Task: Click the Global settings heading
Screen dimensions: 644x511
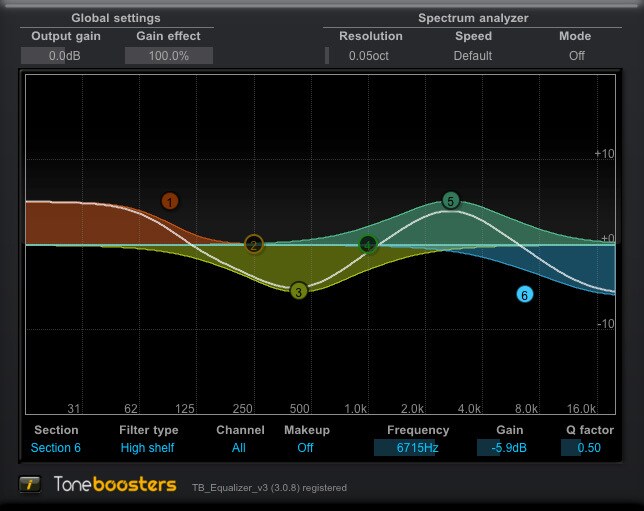Action: coord(116,18)
